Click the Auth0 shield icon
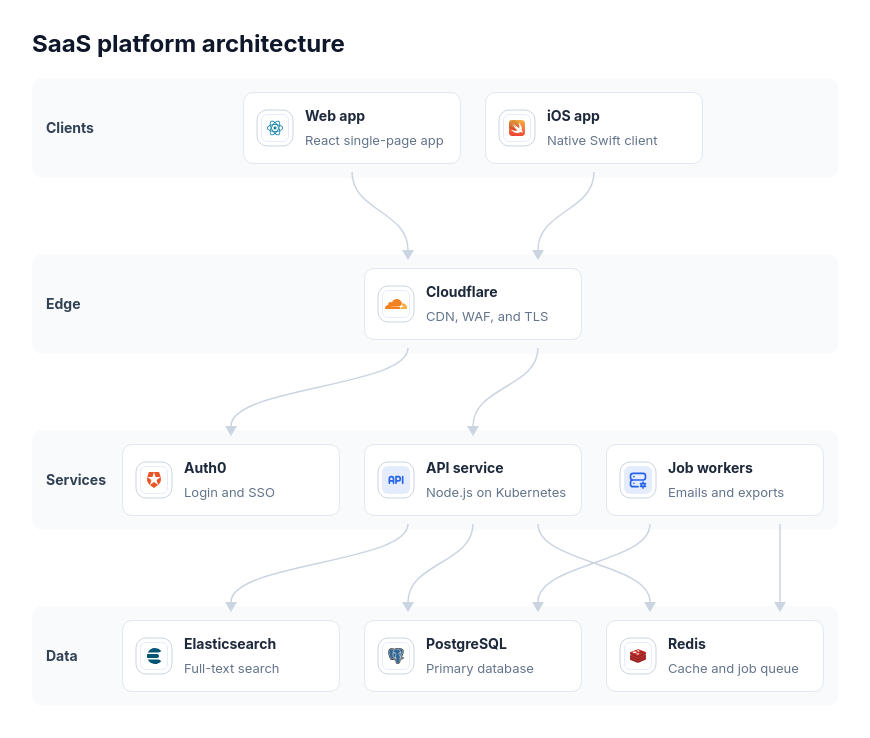This screenshot has width=870, height=738. point(154,480)
